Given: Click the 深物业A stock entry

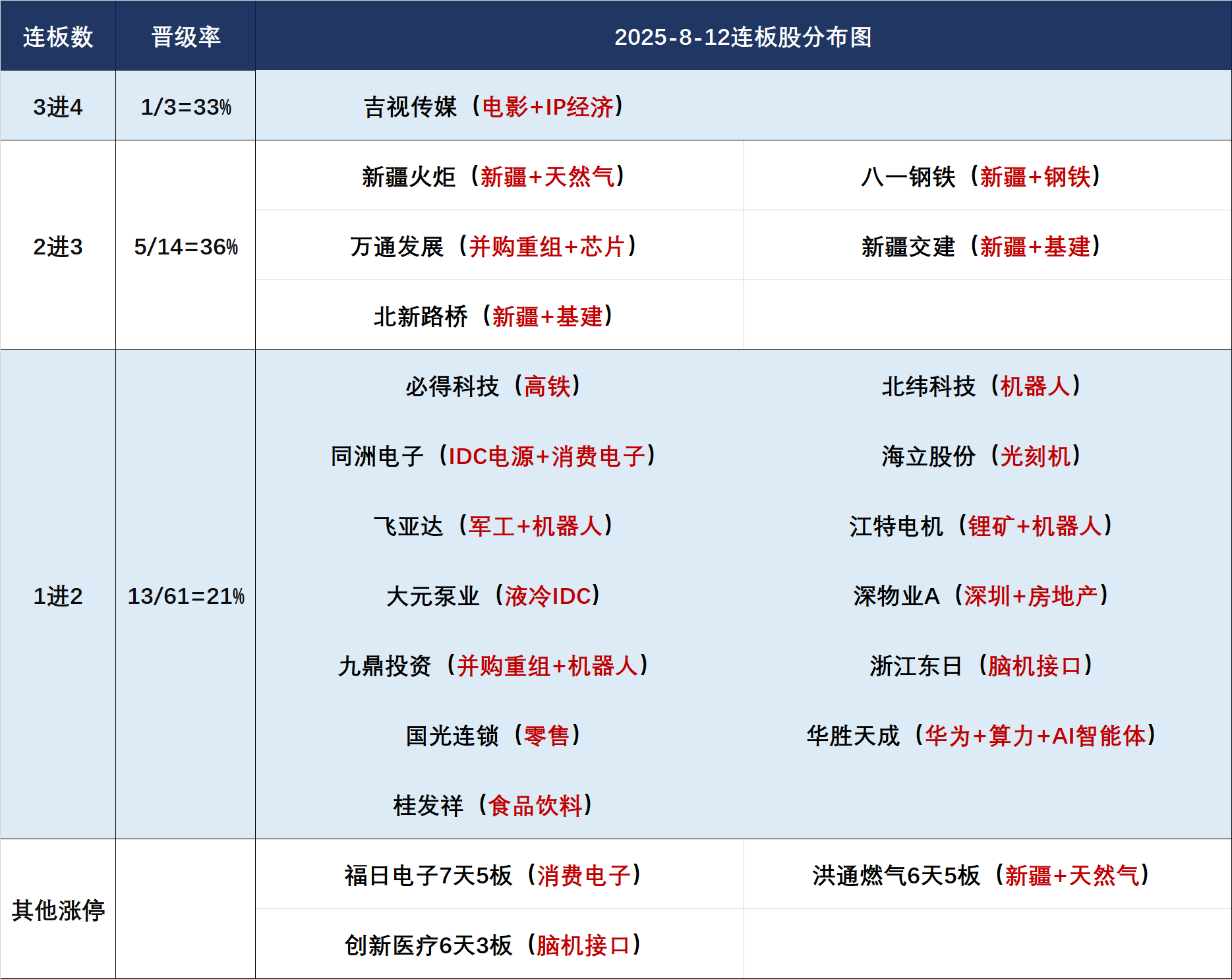Looking at the screenshot, I should coord(982,596).
